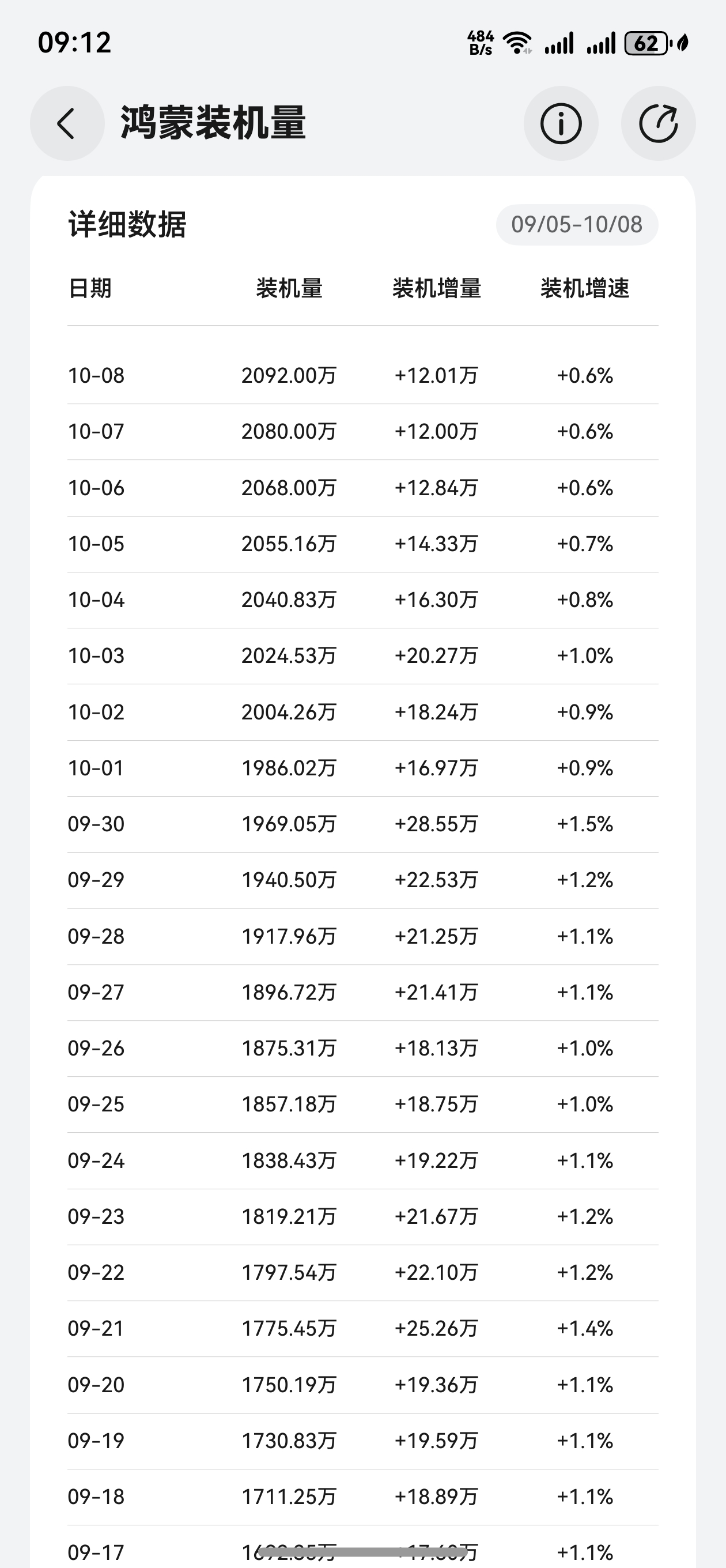Image resolution: width=726 pixels, height=1568 pixels.
Task: Tap the 09-30 date entry
Action: click(x=96, y=824)
